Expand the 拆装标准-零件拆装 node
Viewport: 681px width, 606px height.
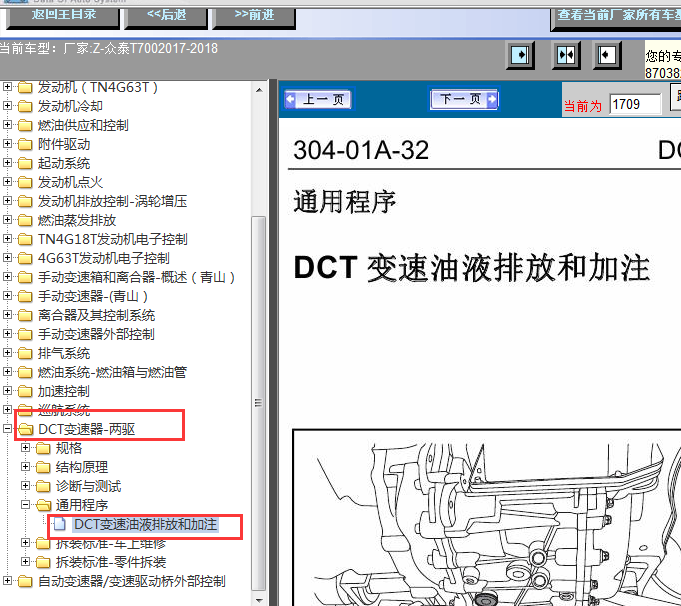25,562
